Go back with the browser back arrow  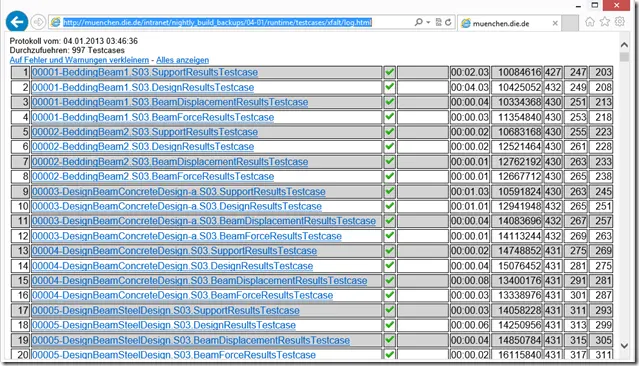(x=17, y=22)
